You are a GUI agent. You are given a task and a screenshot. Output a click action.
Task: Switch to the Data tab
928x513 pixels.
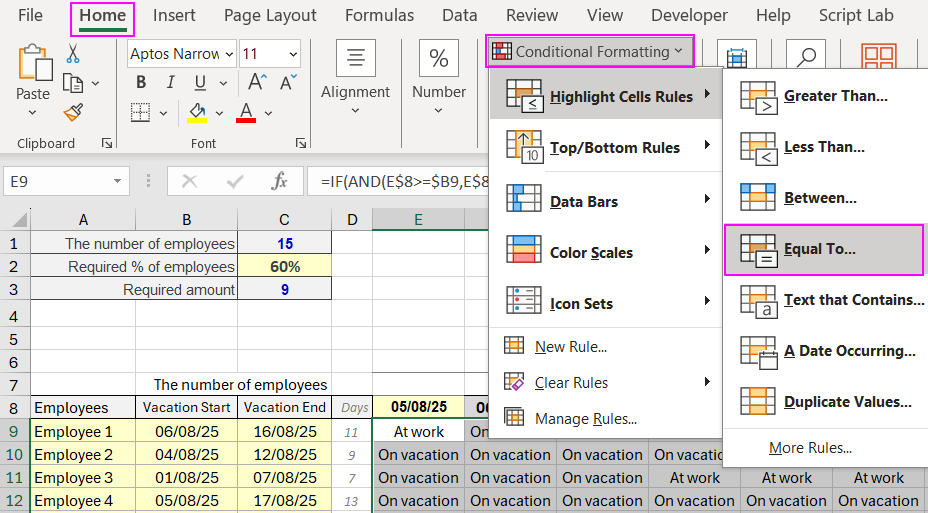460,15
